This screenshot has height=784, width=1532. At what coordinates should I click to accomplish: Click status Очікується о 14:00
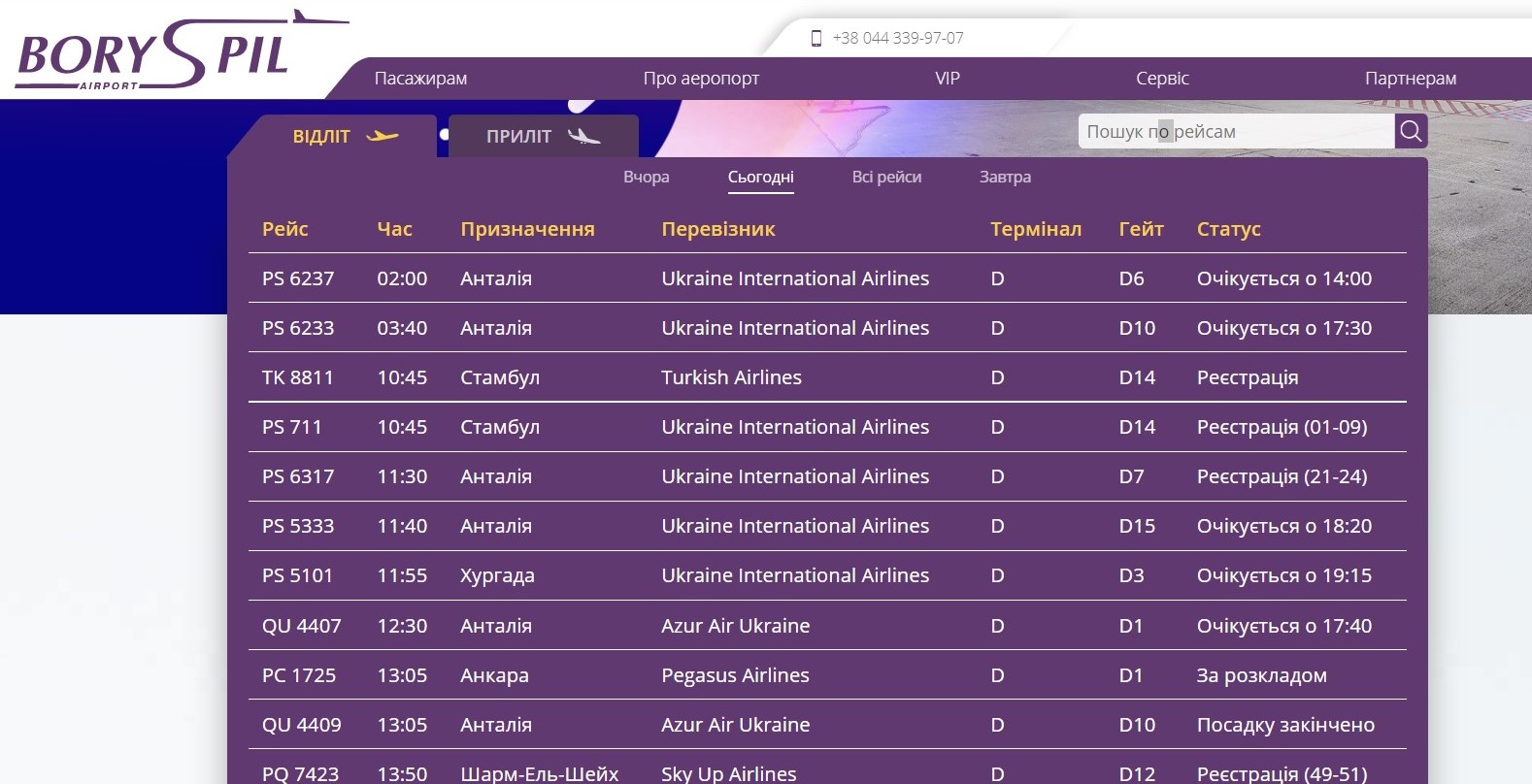point(1284,278)
